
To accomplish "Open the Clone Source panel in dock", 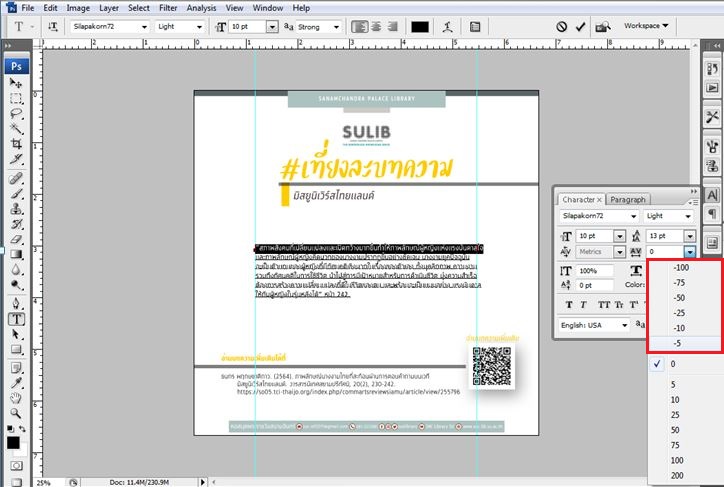I will (712, 165).
